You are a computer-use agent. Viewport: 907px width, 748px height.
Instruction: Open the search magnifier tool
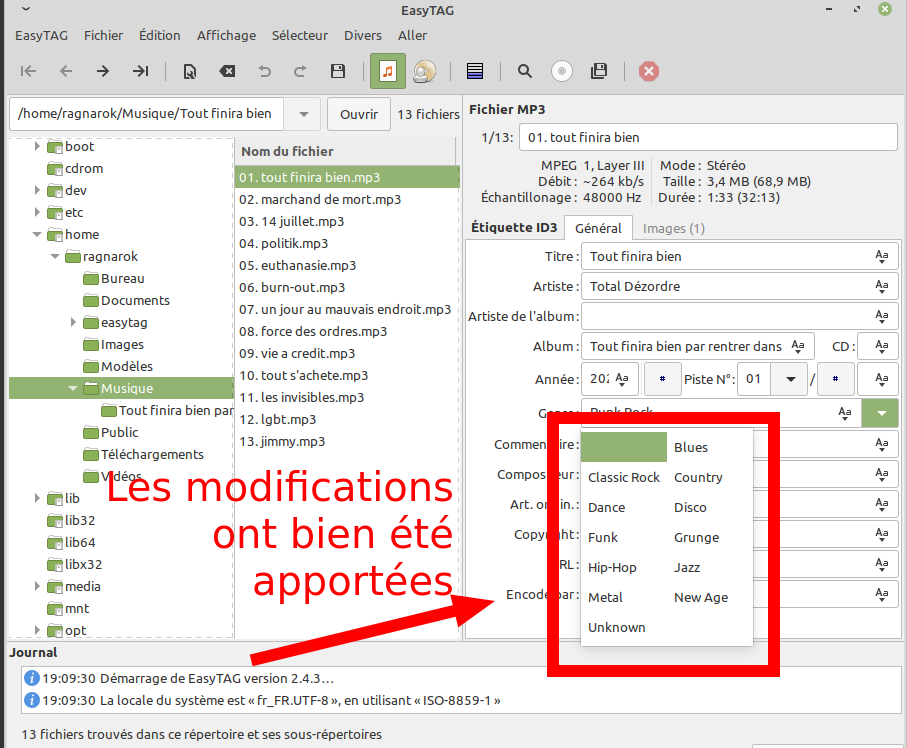524,71
